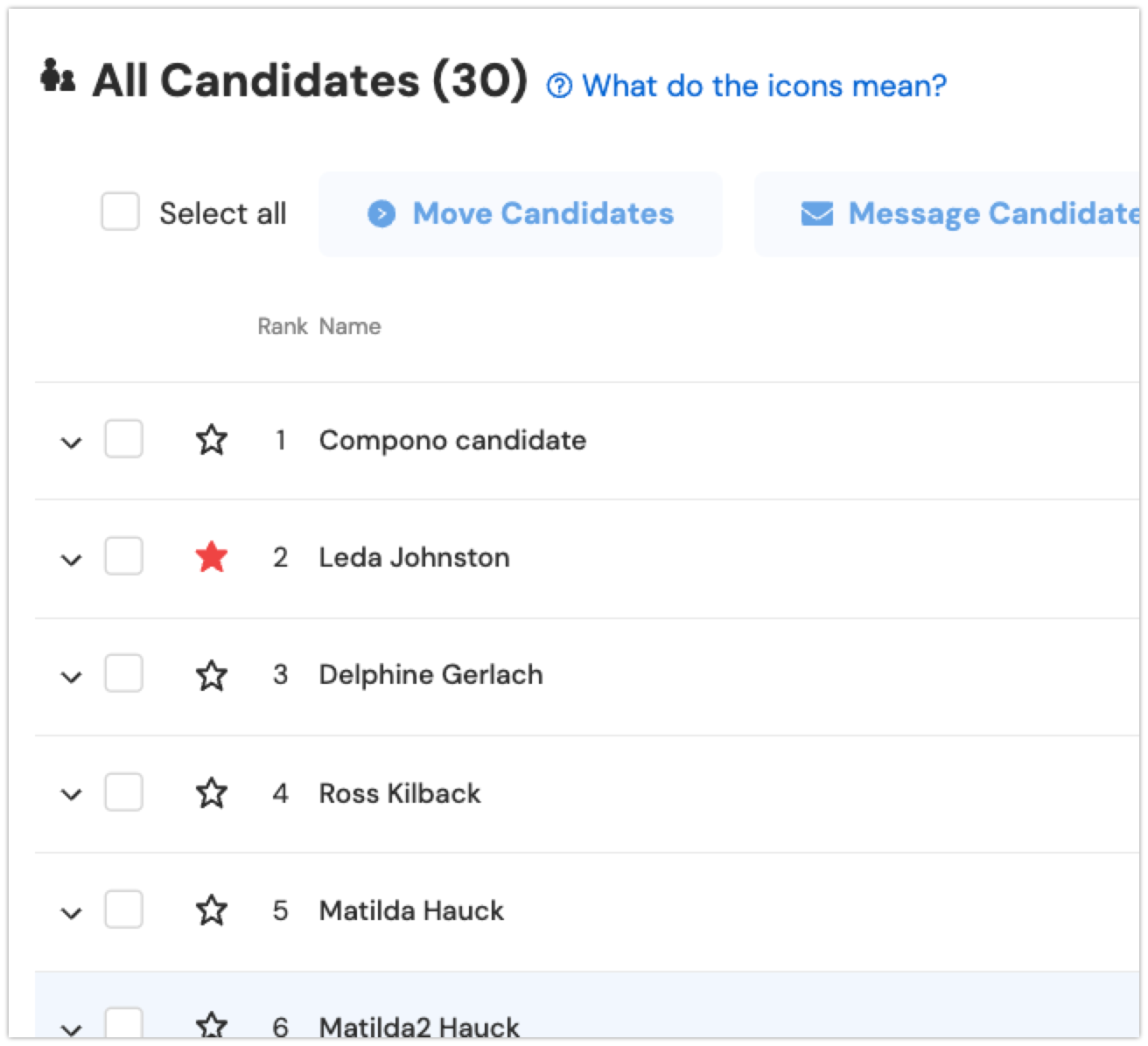Star the Compono candidate row
This screenshot has height=1046, width=1148.
tap(212, 440)
